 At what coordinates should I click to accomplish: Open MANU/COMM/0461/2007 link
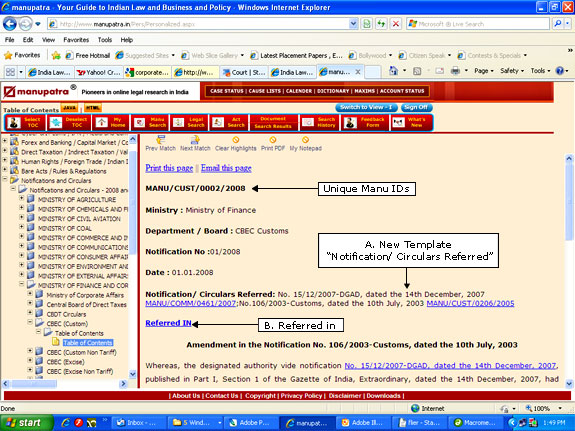click(191, 303)
